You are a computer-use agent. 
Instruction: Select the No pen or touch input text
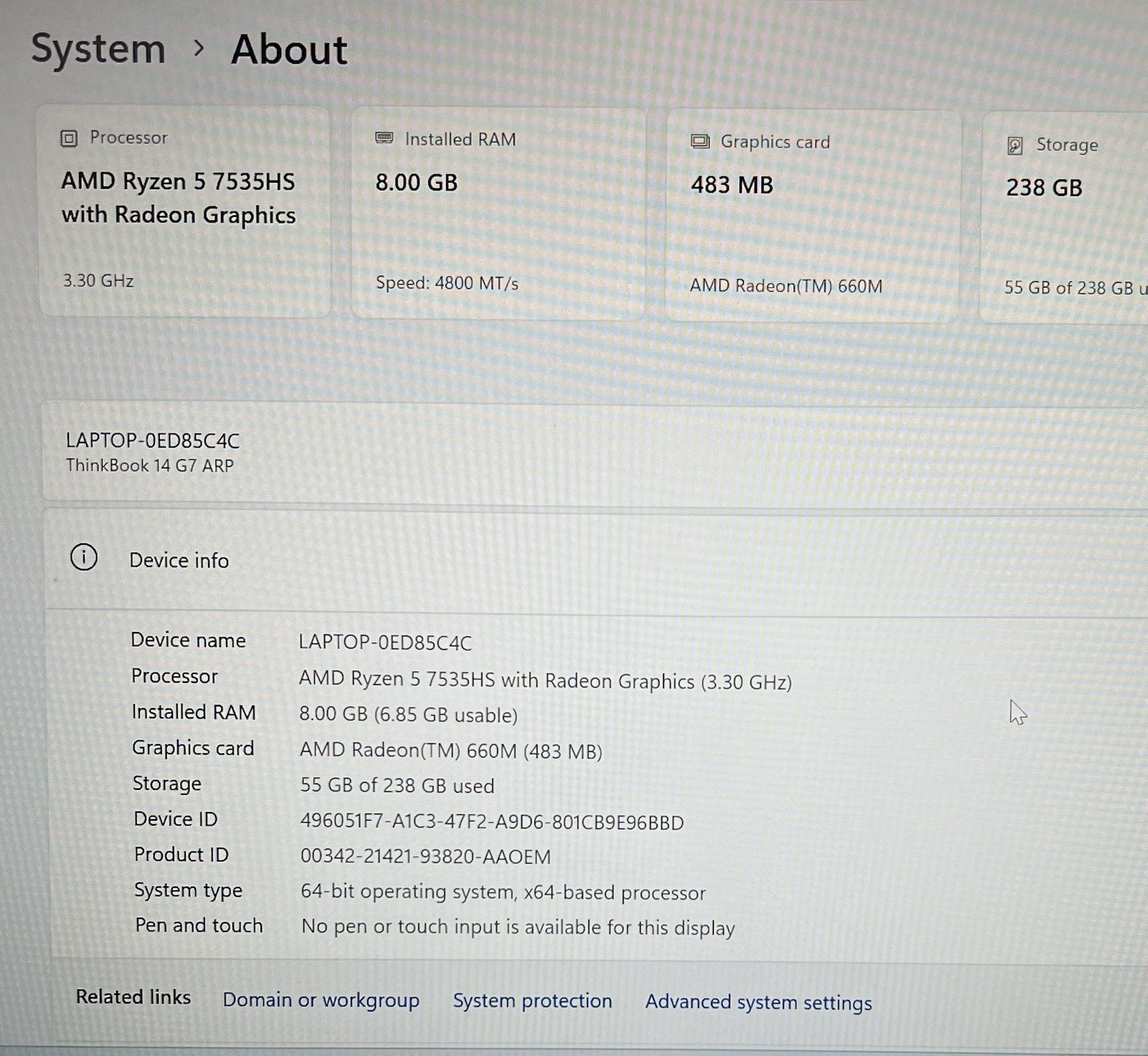[x=518, y=927]
